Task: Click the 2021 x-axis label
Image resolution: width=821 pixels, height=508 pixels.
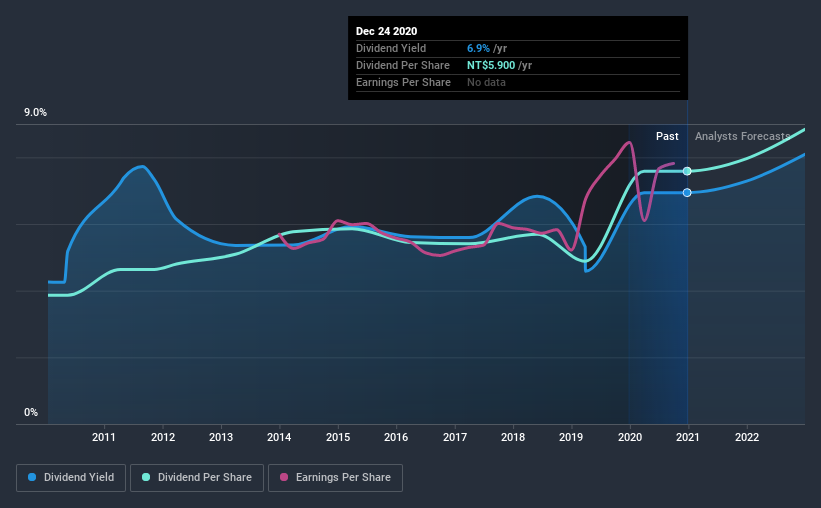Action: [687, 437]
